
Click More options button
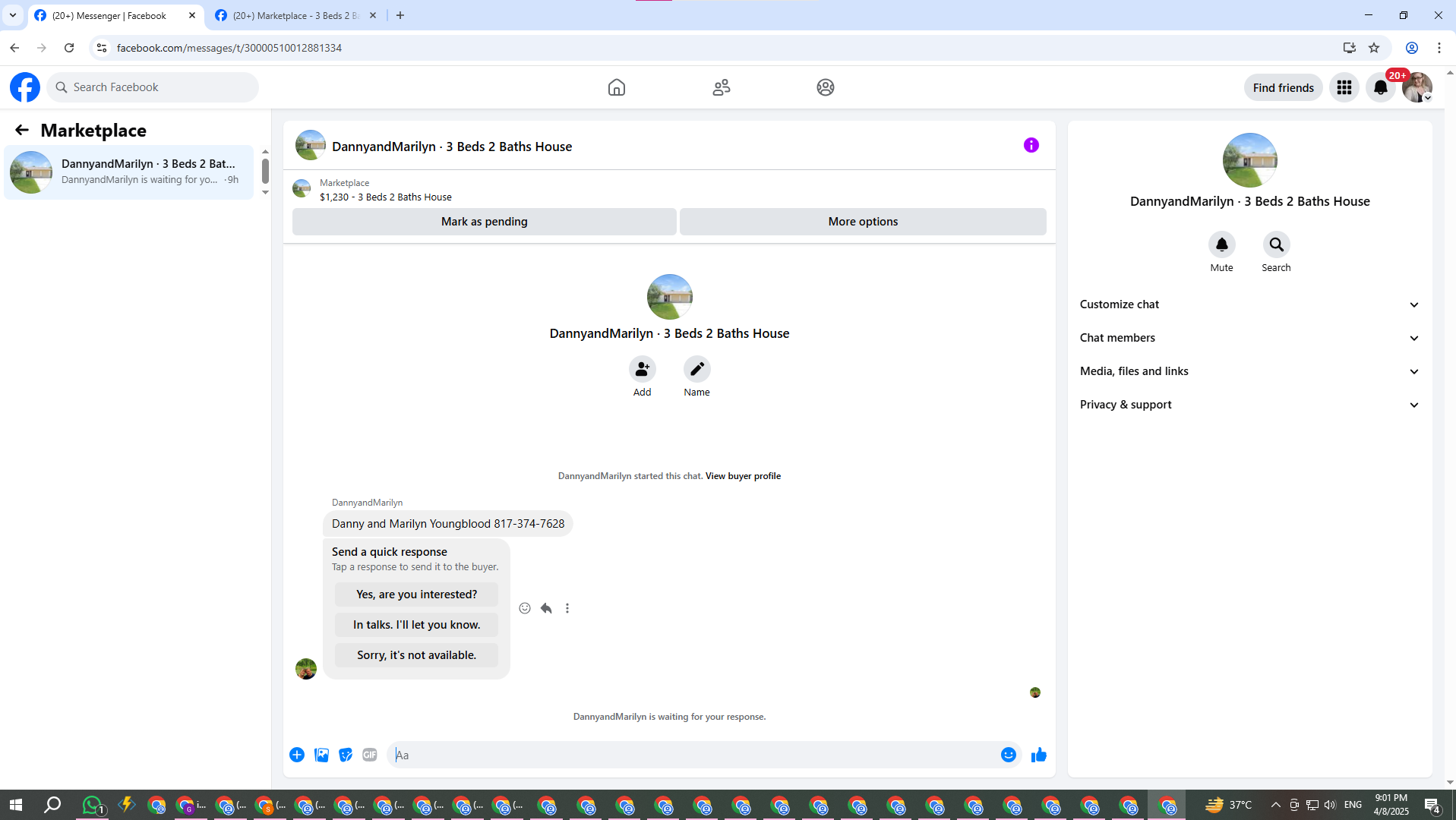click(863, 222)
